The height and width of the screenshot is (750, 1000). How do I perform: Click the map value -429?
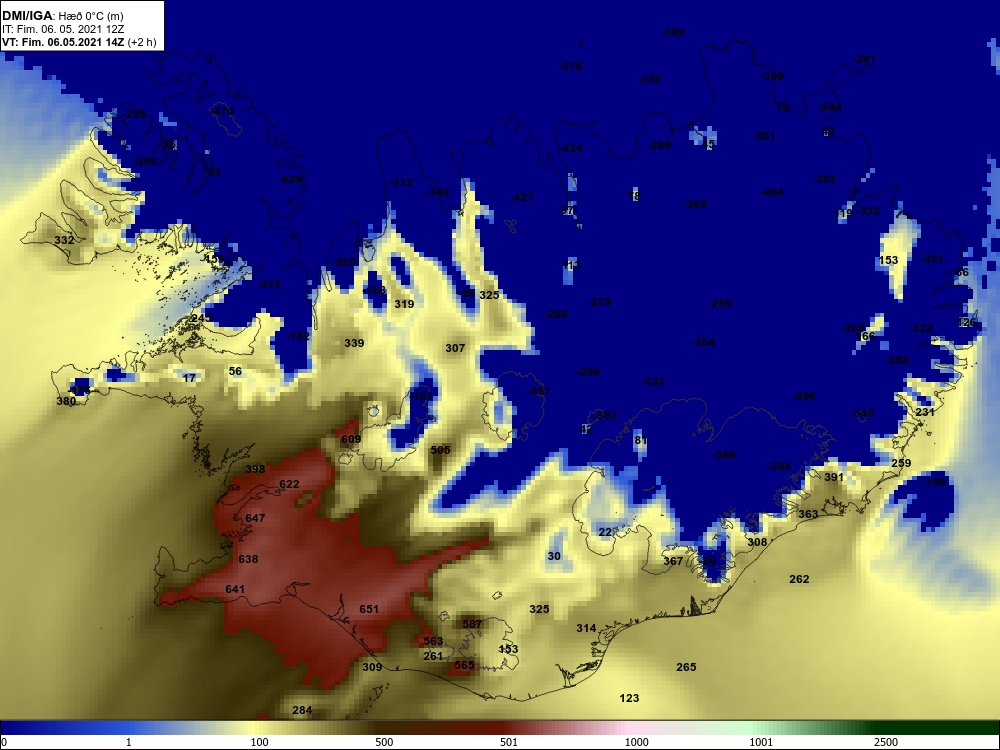291,179
